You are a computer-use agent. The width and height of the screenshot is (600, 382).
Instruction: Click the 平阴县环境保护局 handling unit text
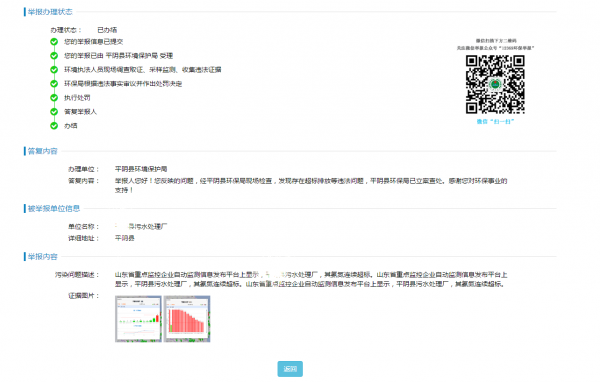point(141,169)
